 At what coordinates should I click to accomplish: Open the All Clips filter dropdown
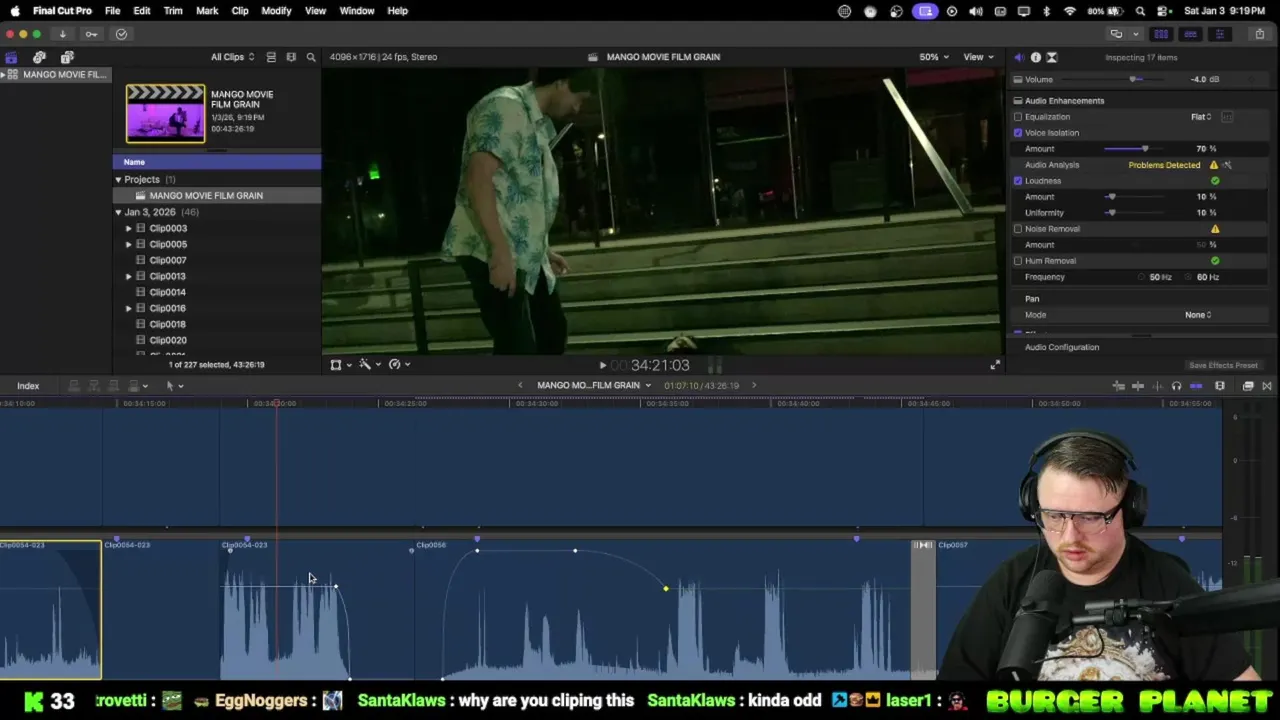[x=232, y=57]
